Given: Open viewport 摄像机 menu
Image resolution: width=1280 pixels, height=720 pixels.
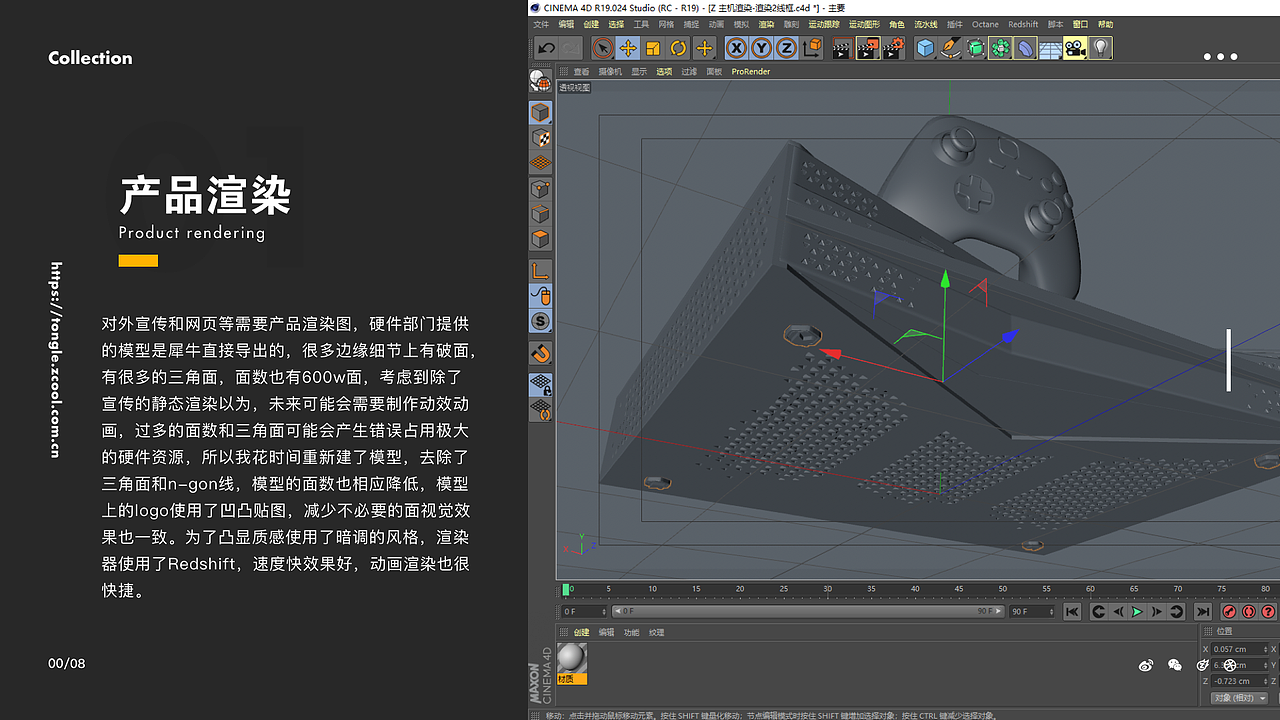Looking at the screenshot, I should tap(610, 72).
